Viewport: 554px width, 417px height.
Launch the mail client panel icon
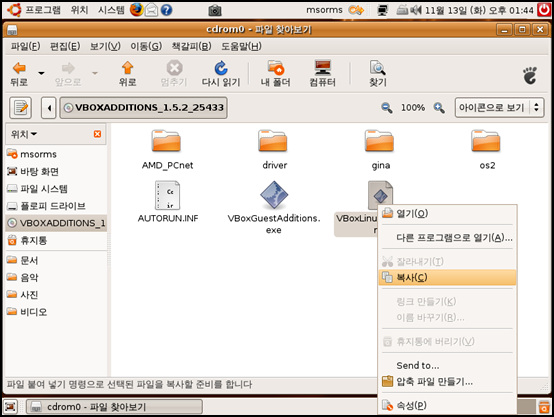coord(152,10)
